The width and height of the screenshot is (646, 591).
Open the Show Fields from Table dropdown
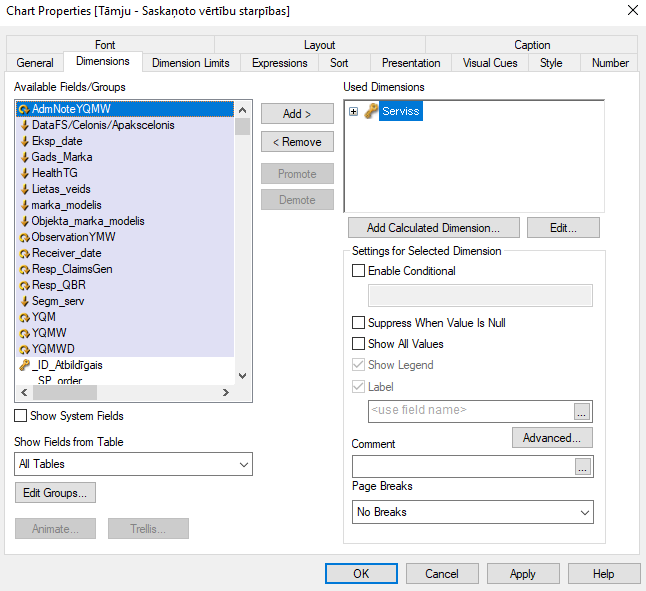click(133, 464)
